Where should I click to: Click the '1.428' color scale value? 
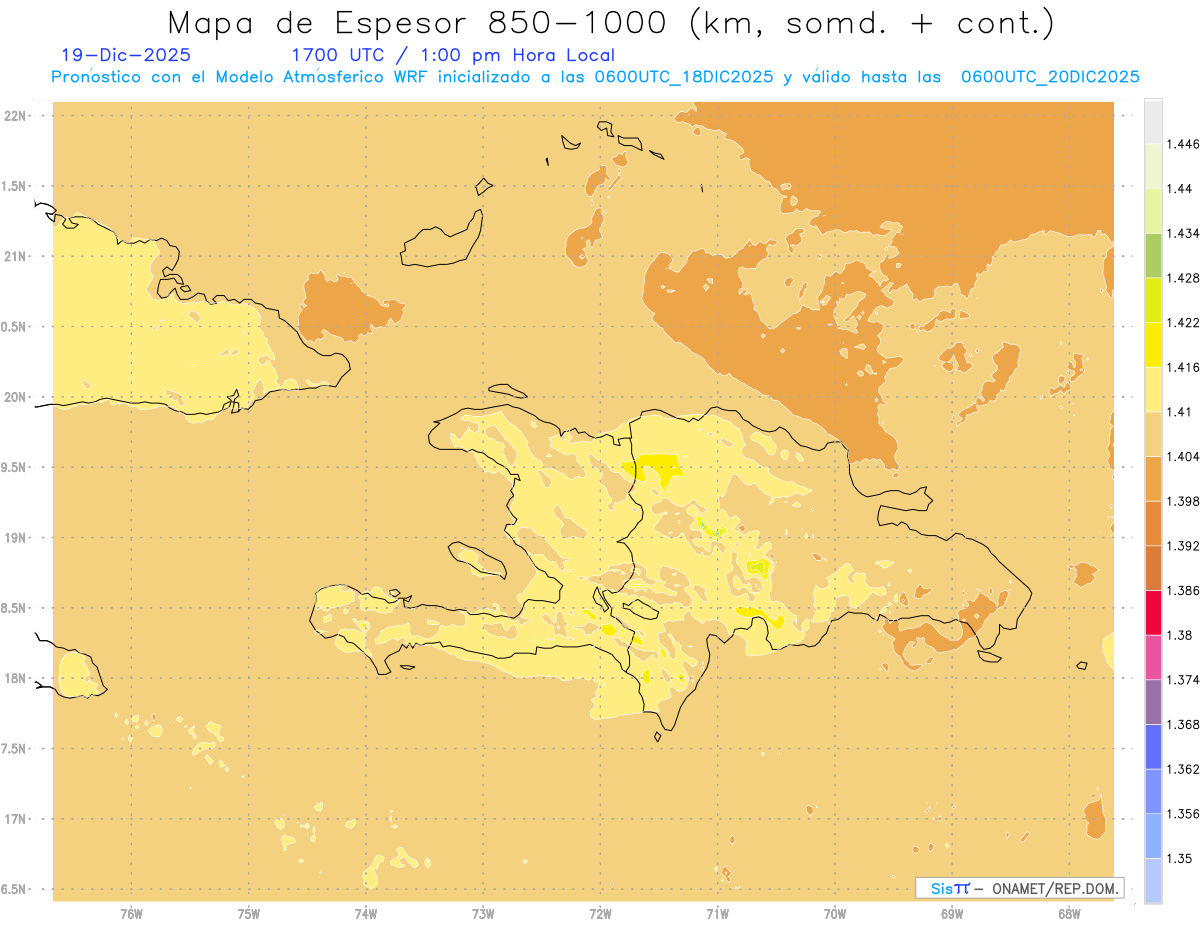pyautogui.click(x=1183, y=278)
